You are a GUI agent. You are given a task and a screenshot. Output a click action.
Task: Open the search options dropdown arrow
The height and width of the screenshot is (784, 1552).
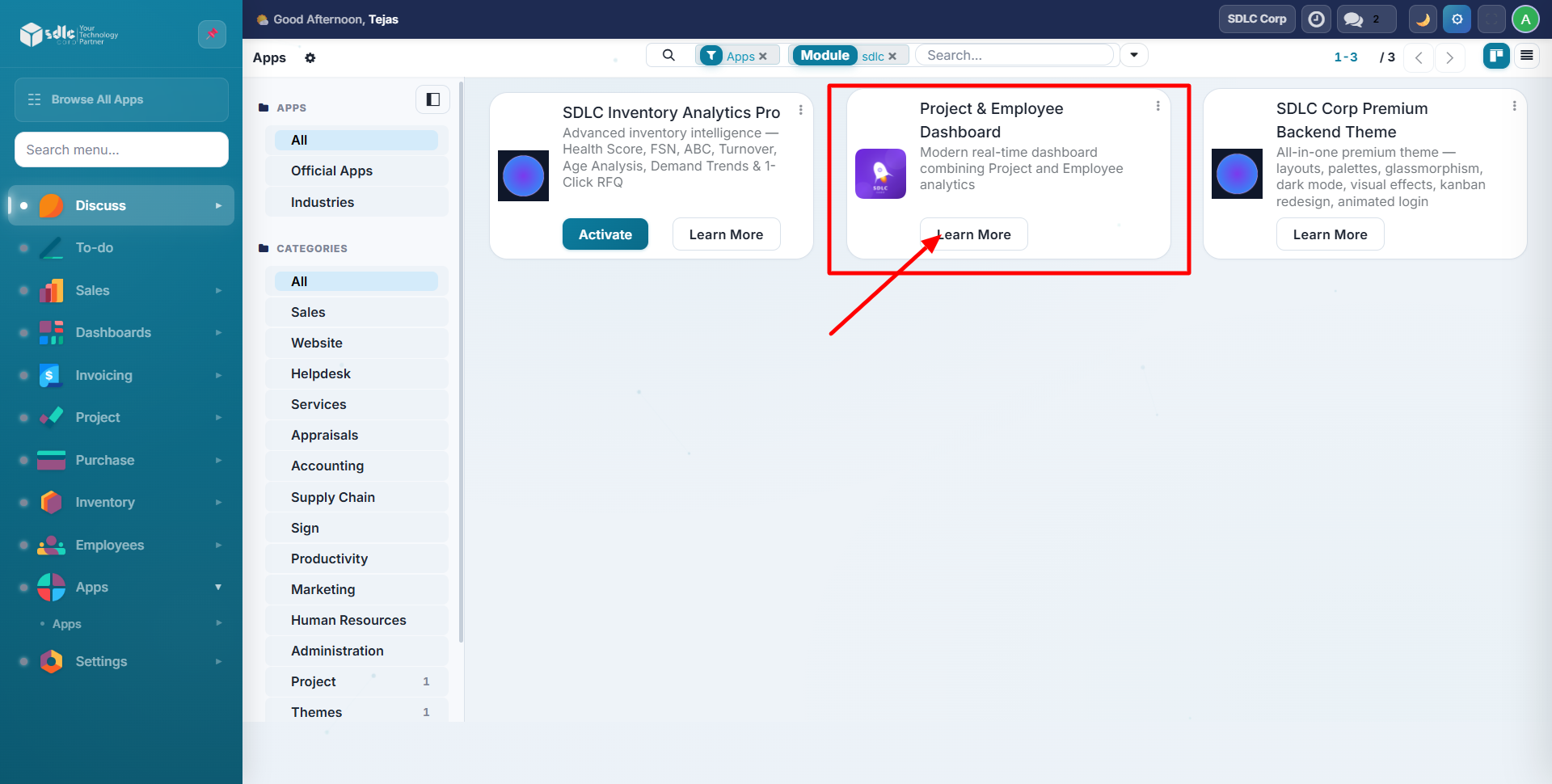point(1133,55)
